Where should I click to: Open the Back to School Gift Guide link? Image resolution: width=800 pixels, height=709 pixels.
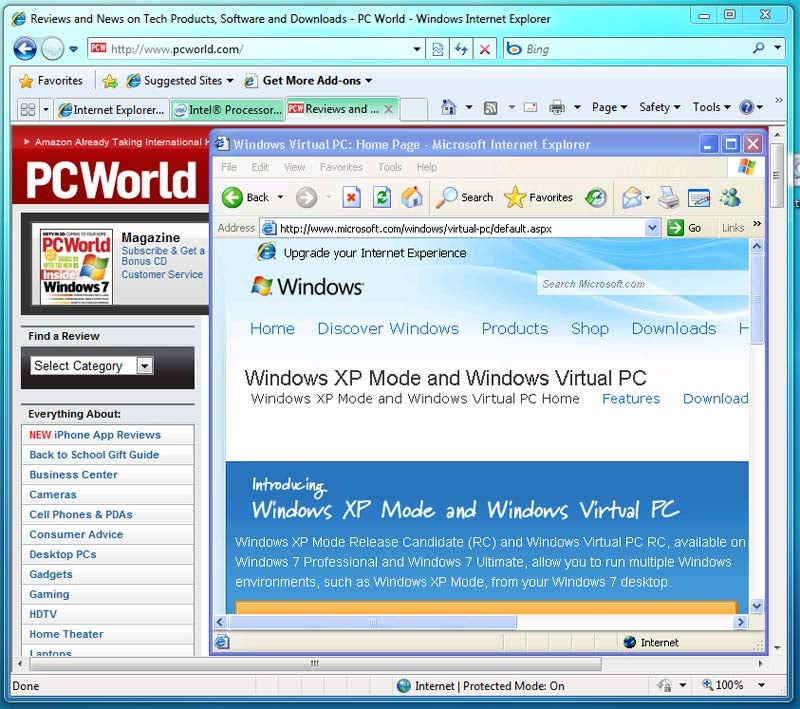coord(94,455)
